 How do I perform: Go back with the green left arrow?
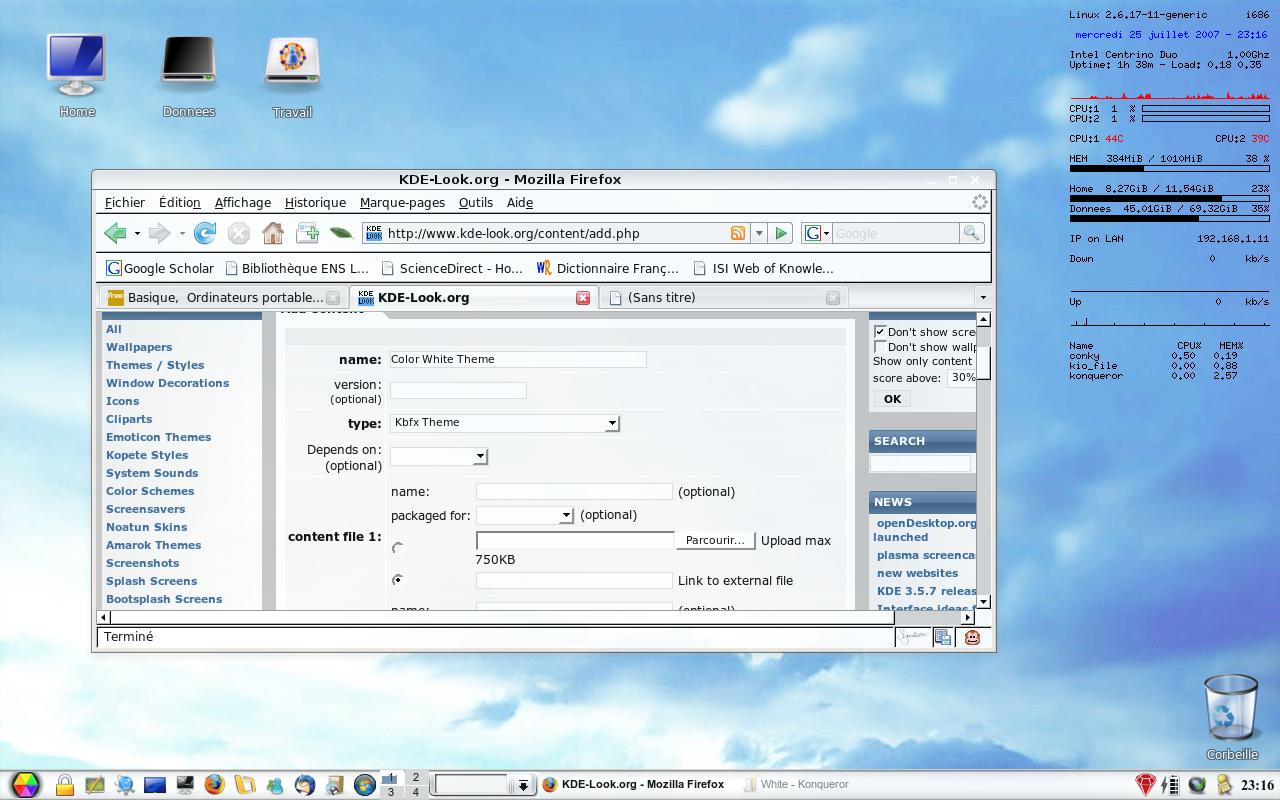pos(115,233)
